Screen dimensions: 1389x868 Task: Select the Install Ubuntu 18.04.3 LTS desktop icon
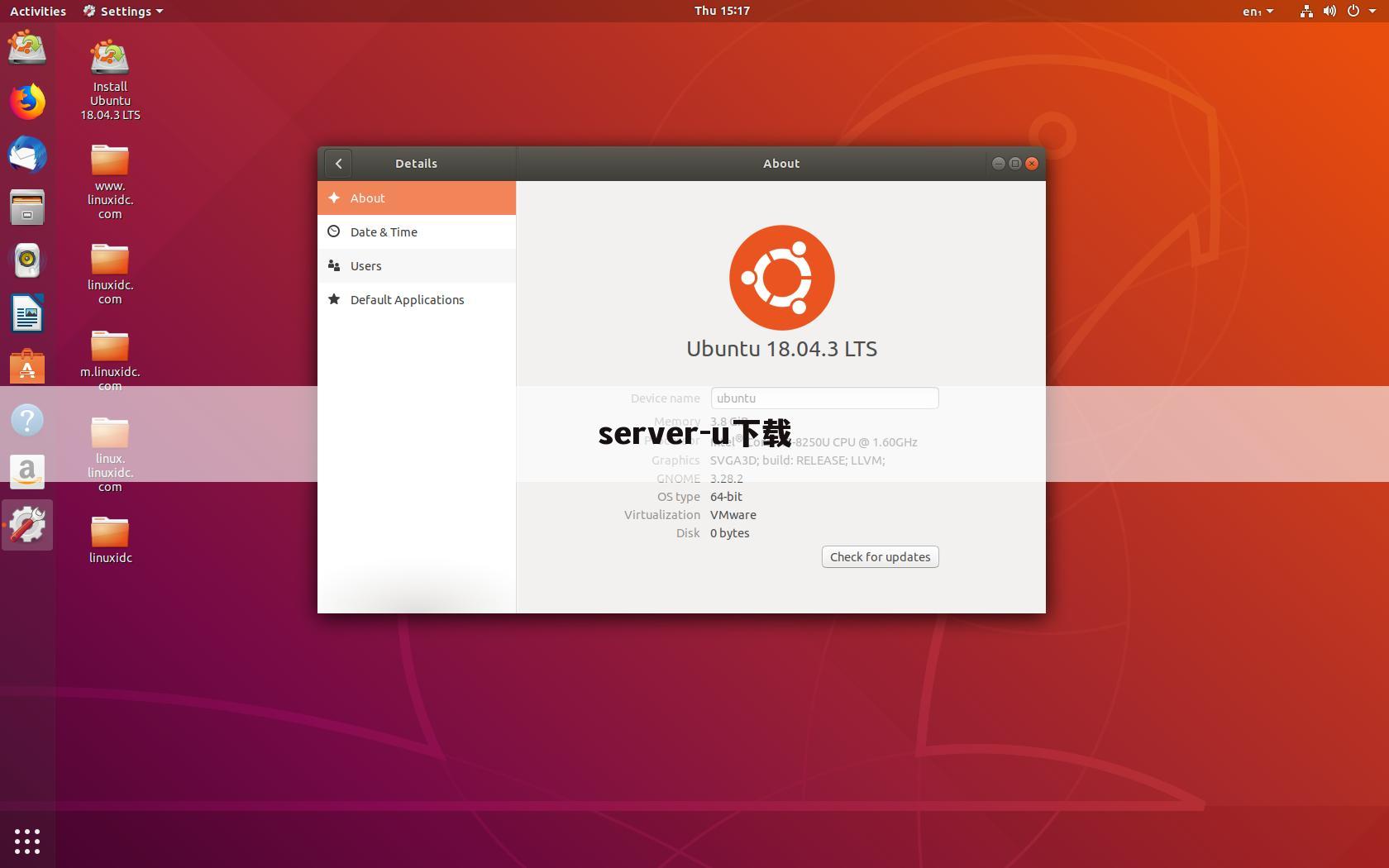(110, 80)
